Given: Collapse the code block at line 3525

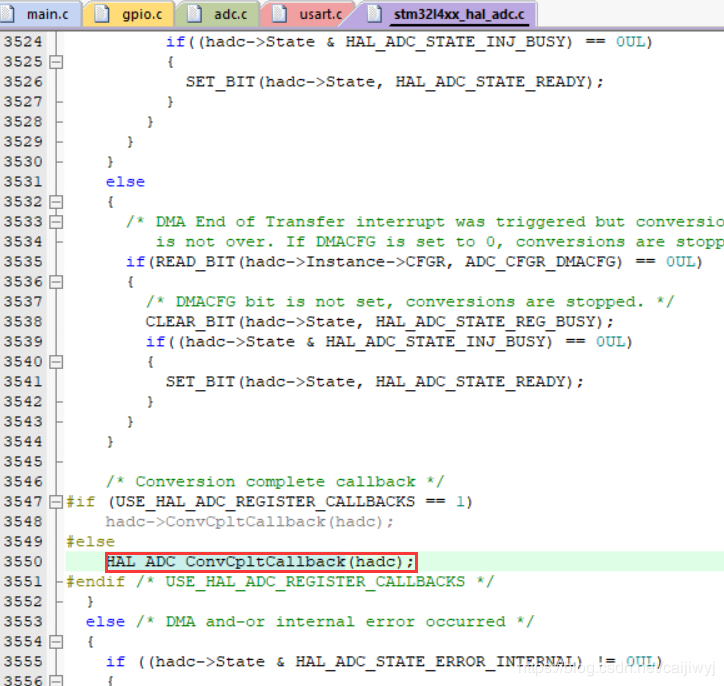Looking at the screenshot, I should (x=56, y=62).
